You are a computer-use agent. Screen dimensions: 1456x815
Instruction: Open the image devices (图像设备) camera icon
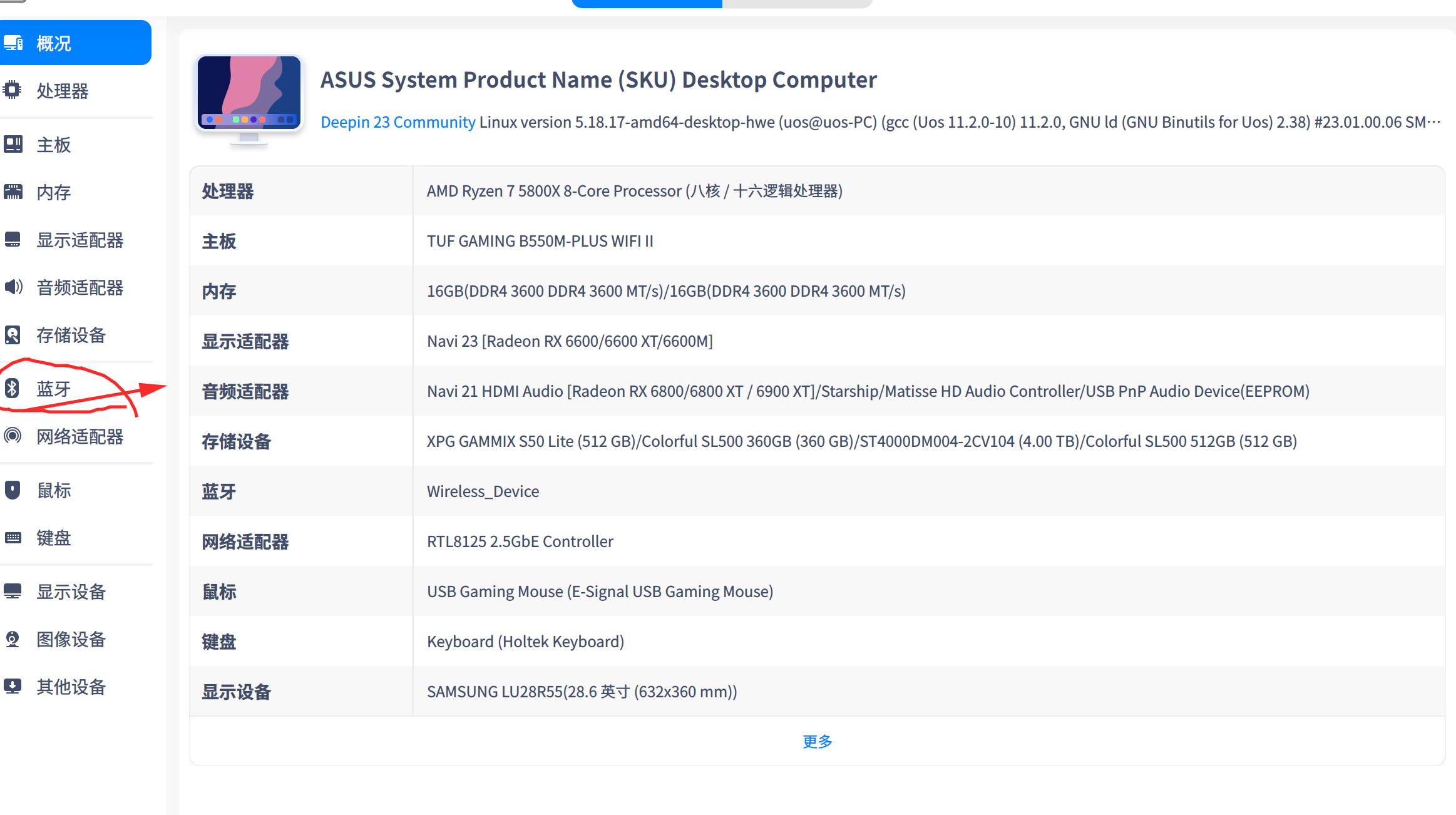(x=13, y=639)
